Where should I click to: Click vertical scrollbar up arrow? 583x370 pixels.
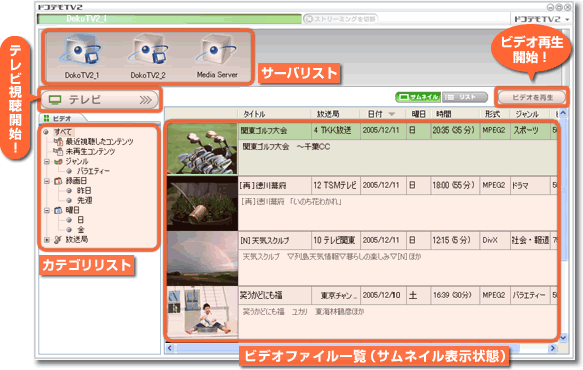[x=563, y=113]
